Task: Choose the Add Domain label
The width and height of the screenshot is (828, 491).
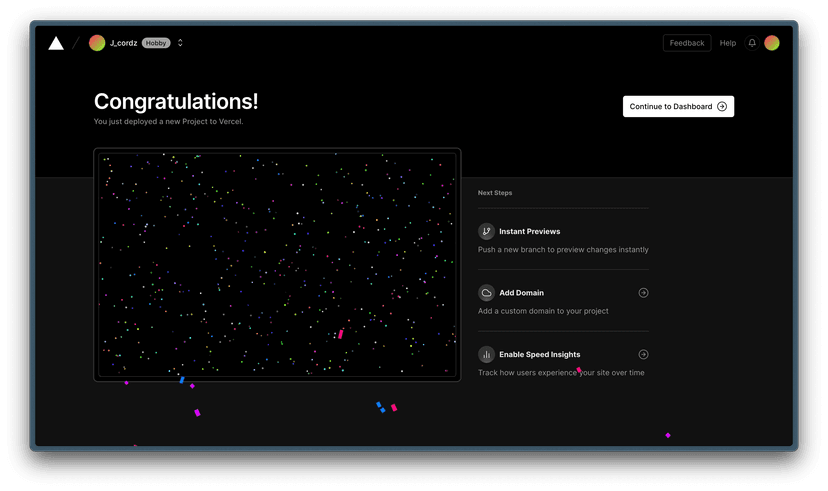Action: (x=521, y=293)
